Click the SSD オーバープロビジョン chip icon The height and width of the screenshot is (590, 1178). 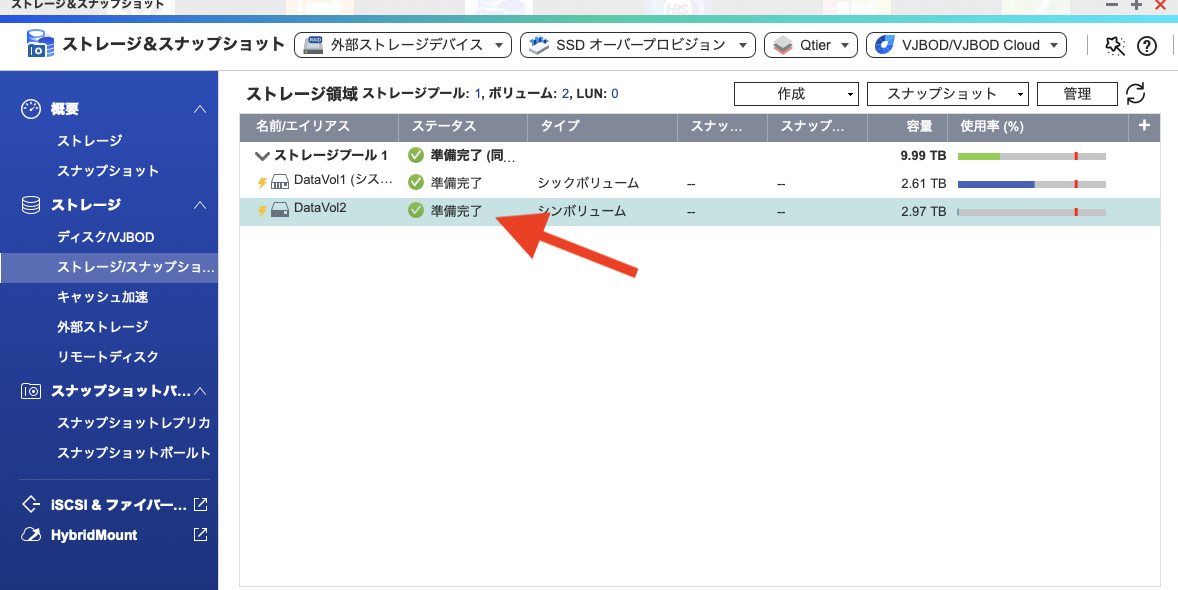point(539,45)
